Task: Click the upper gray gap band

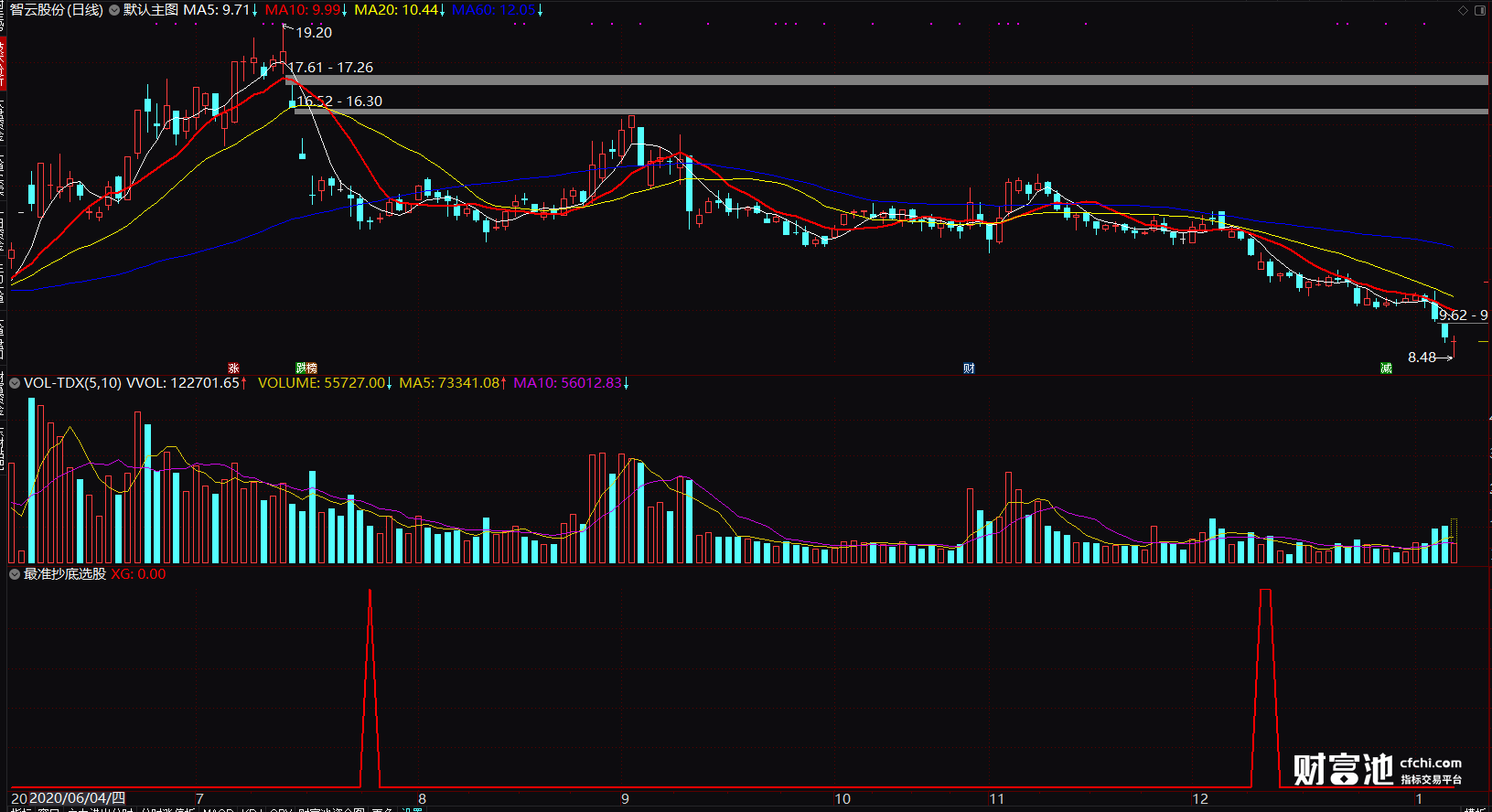Action: [x=887, y=80]
